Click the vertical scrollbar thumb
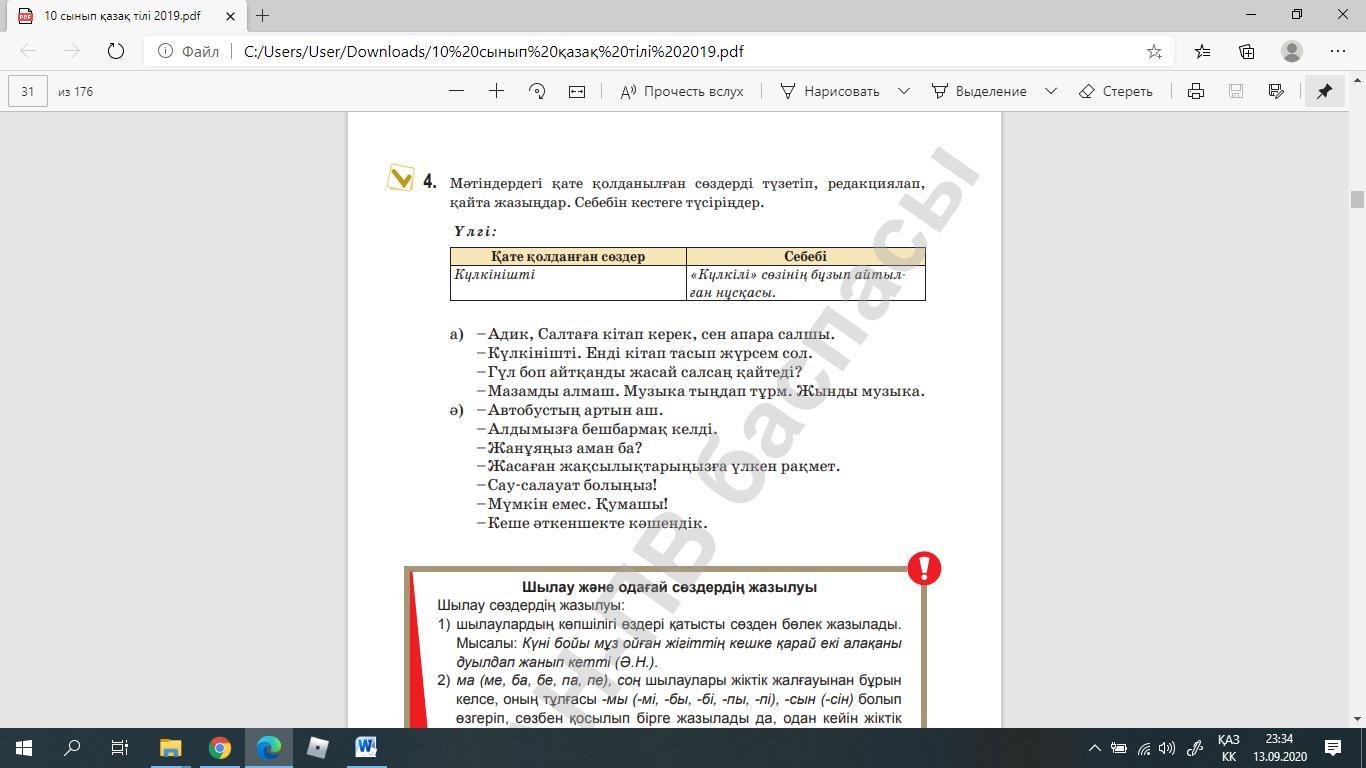The height and width of the screenshot is (768, 1366). (1357, 199)
